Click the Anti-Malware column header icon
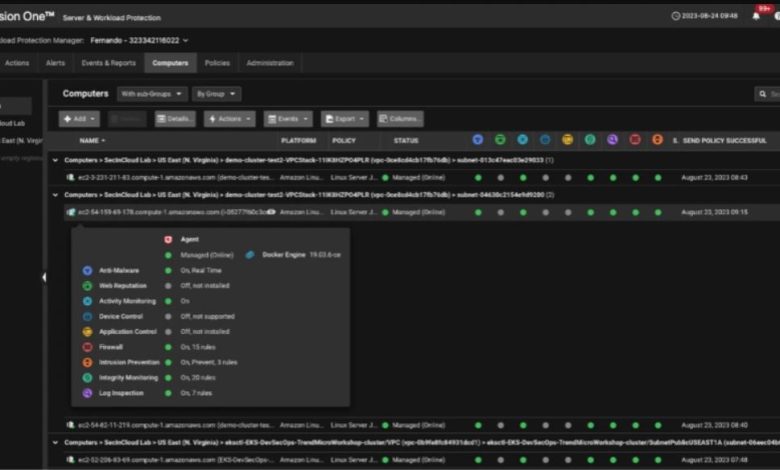The height and width of the screenshot is (470, 780). pyautogui.click(x=478, y=140)
